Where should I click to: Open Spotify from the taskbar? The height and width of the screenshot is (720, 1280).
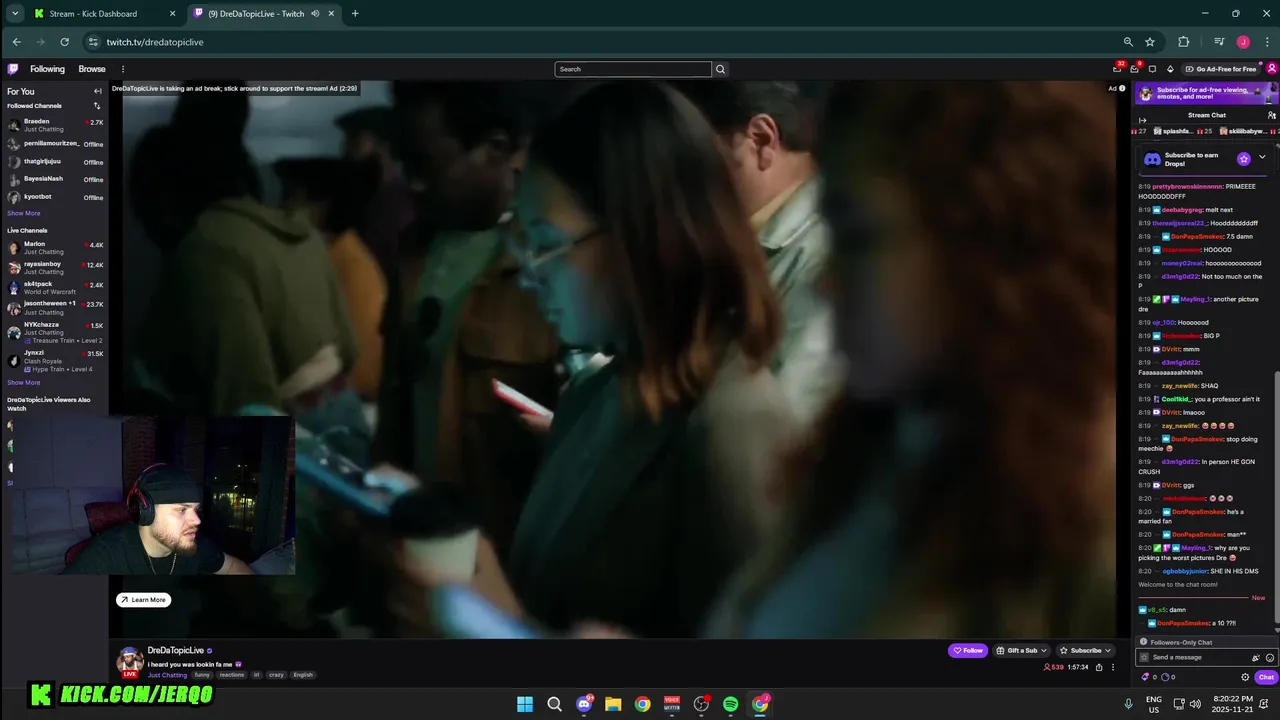coord(731,704)
